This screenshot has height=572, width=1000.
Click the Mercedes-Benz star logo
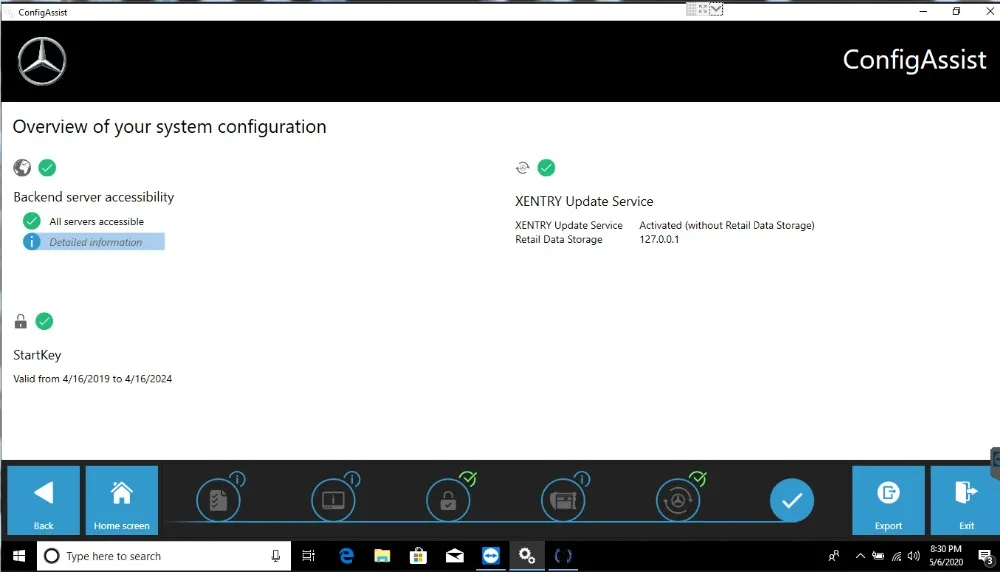(42, 61)
